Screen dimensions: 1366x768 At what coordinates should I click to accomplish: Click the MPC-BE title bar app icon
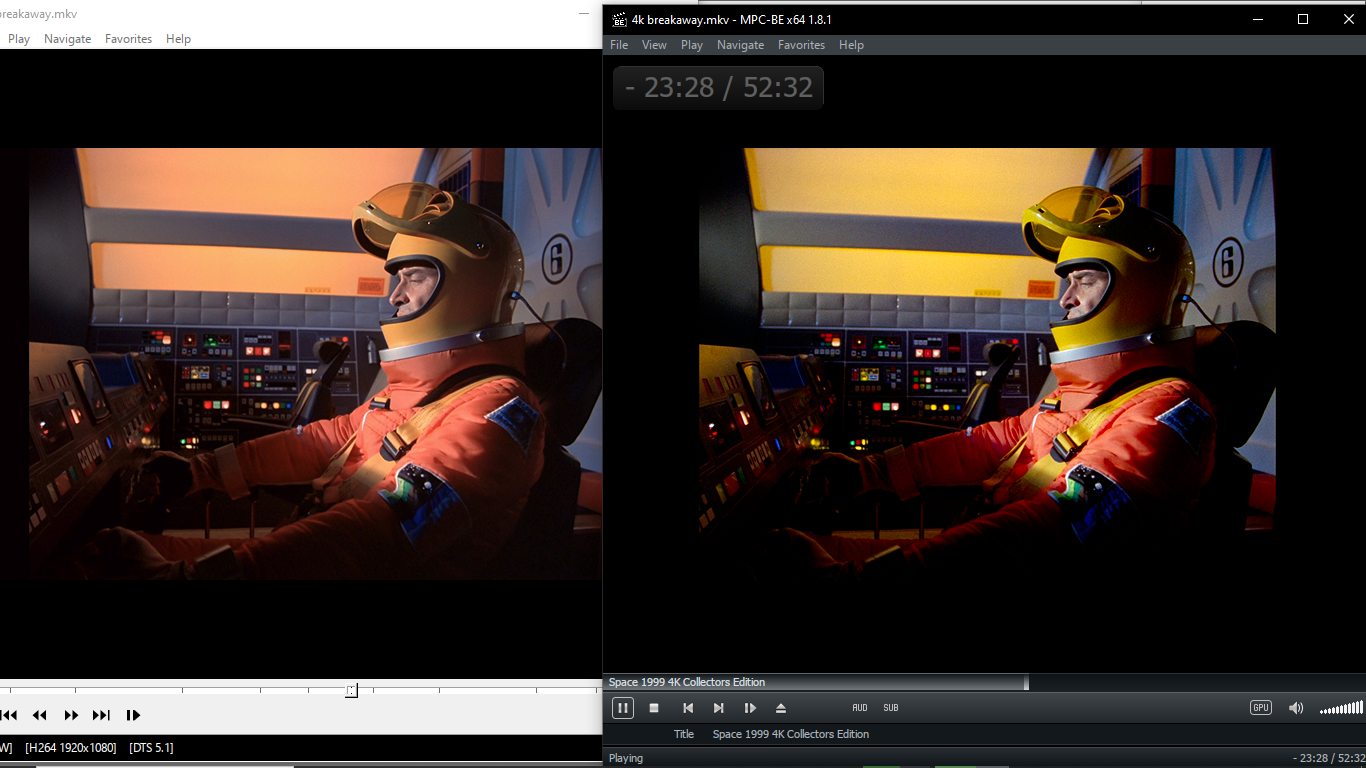coord(619,19)
